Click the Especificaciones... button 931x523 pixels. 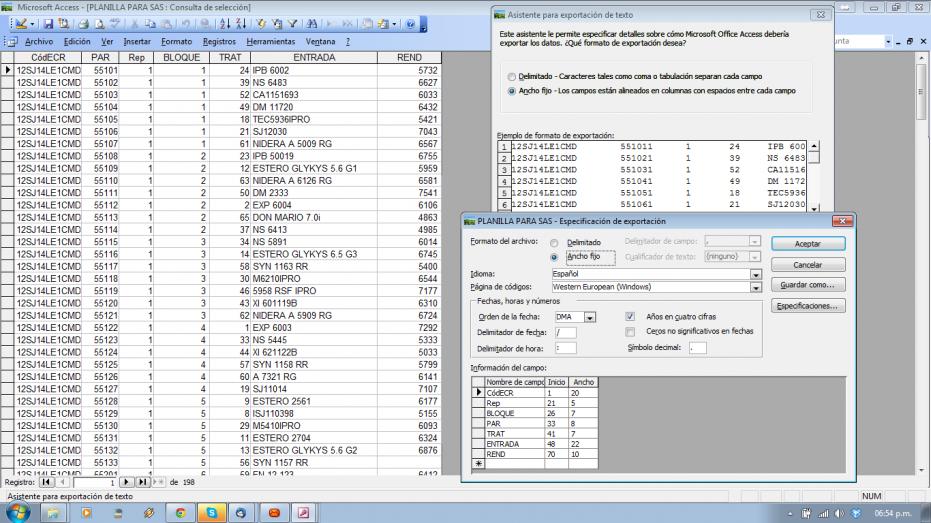click(808, 306)
